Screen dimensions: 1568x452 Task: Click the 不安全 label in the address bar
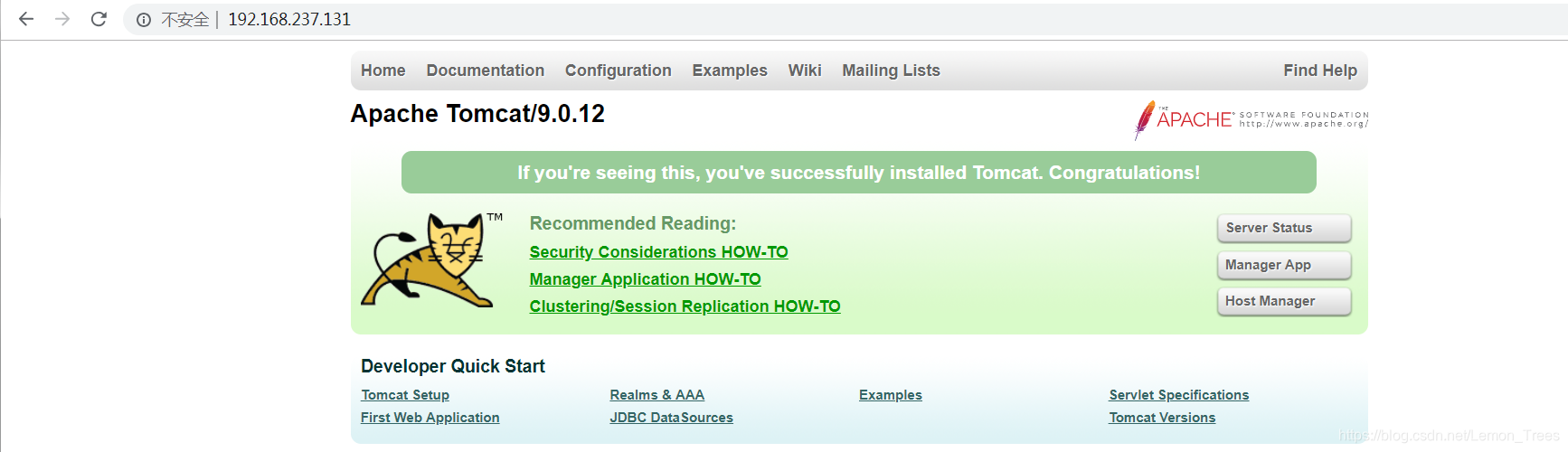[185, 20]
